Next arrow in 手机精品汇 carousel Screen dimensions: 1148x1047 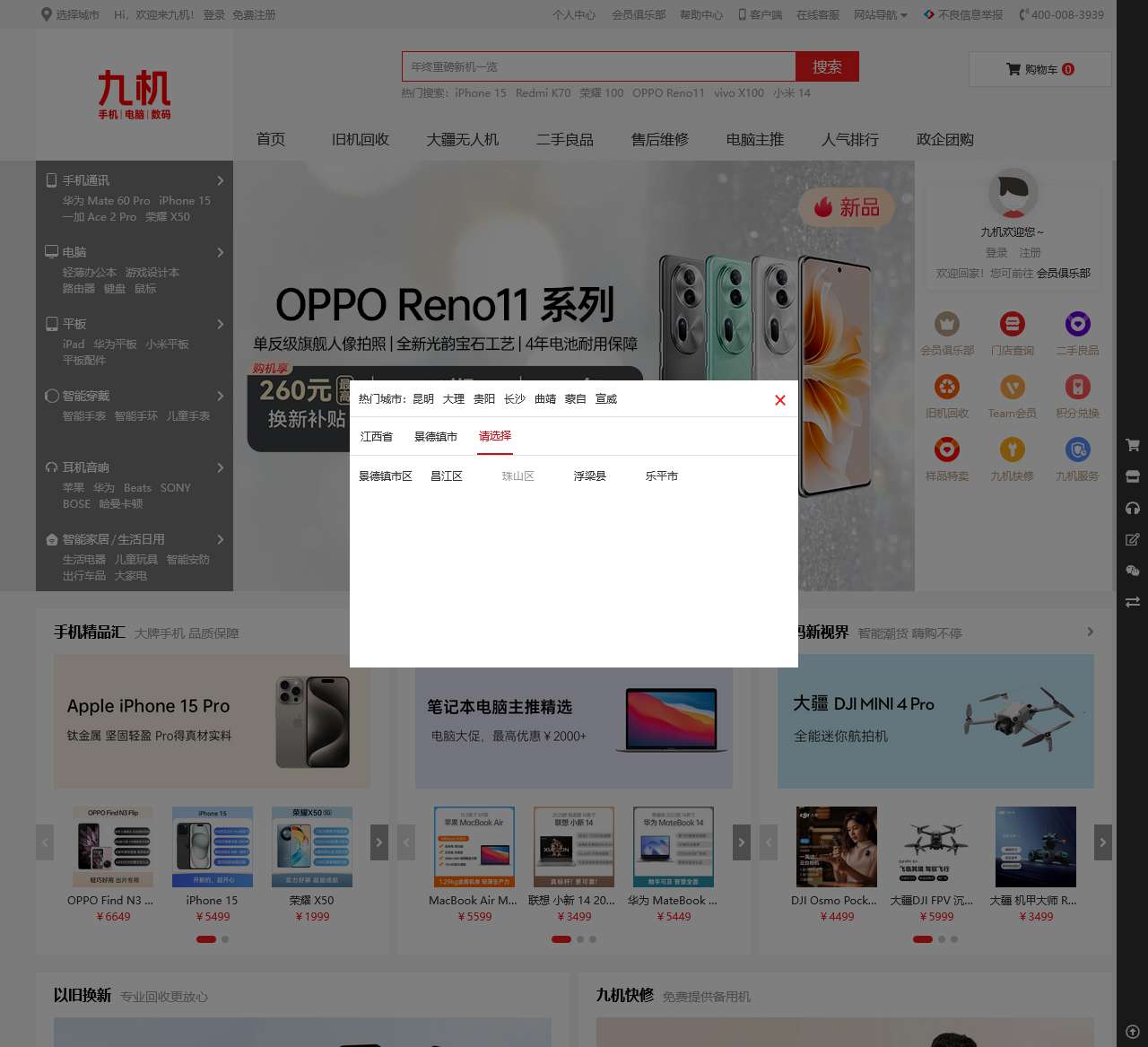(x=379, y=842)
